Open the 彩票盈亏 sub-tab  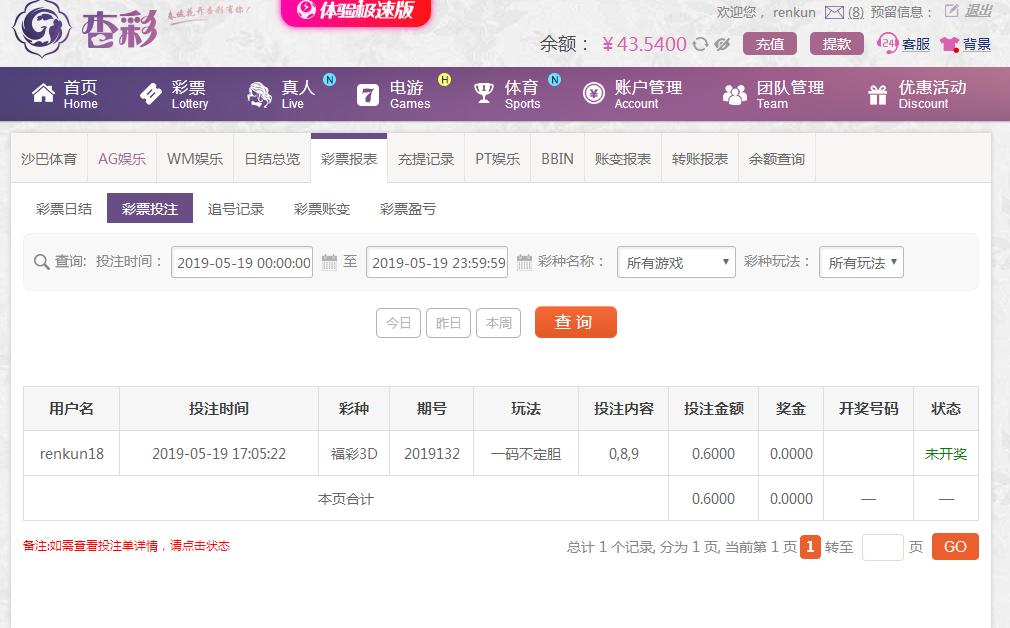(x=408, y=208)
